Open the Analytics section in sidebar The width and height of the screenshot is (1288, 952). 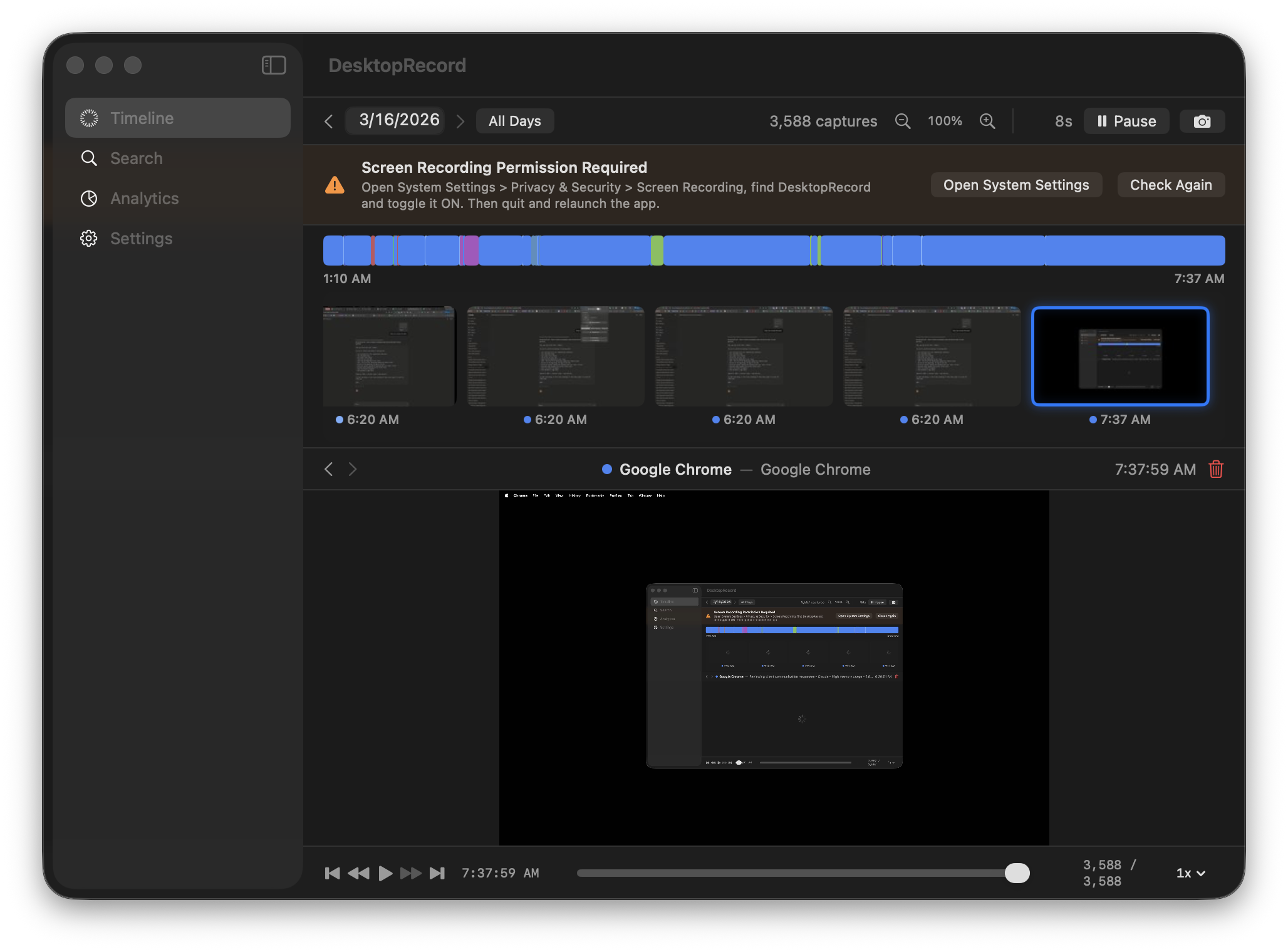178,198
